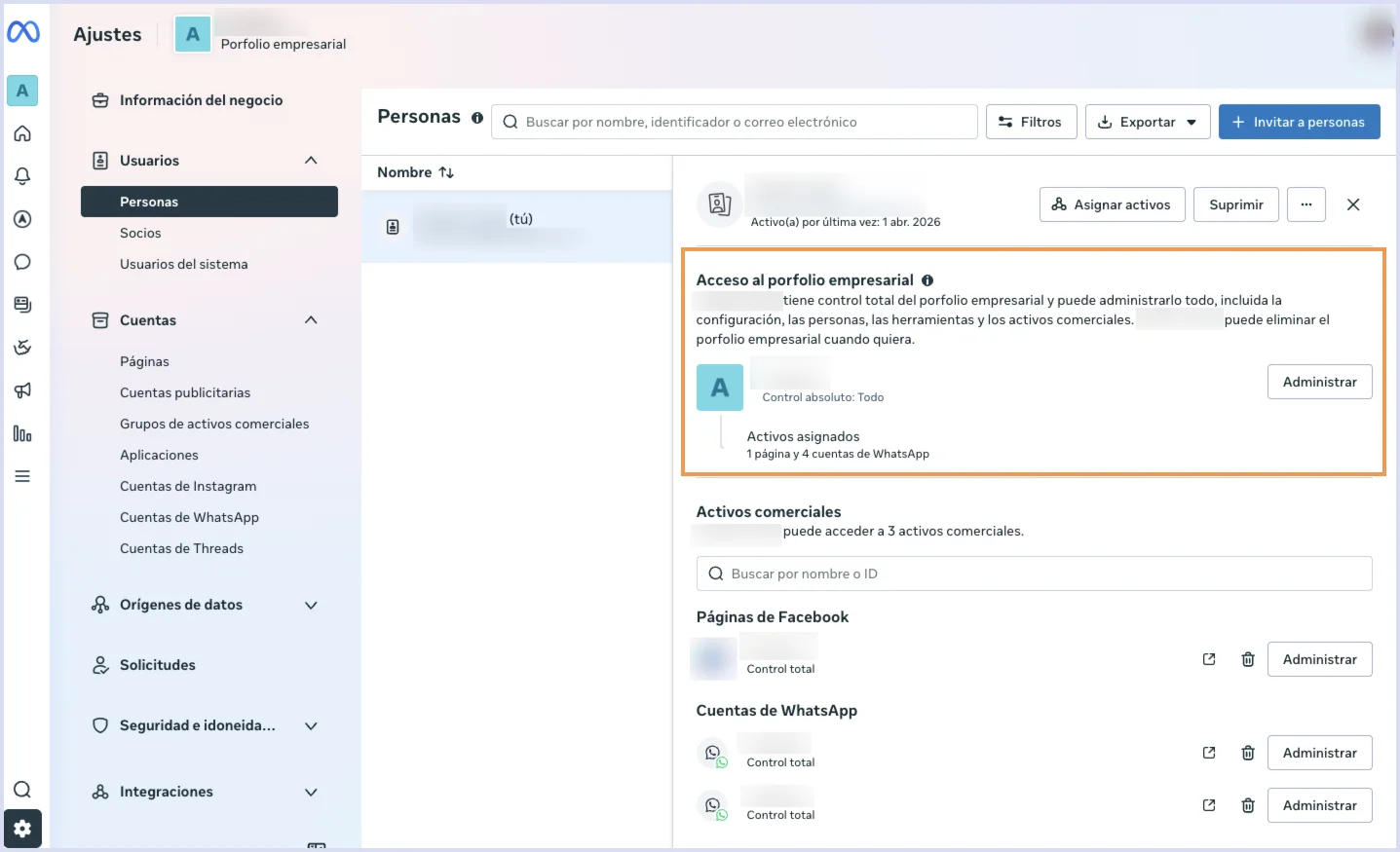Click the Filtros button
The height and width of the screenshot is (852, 1400).
[x=1031, y=122]
